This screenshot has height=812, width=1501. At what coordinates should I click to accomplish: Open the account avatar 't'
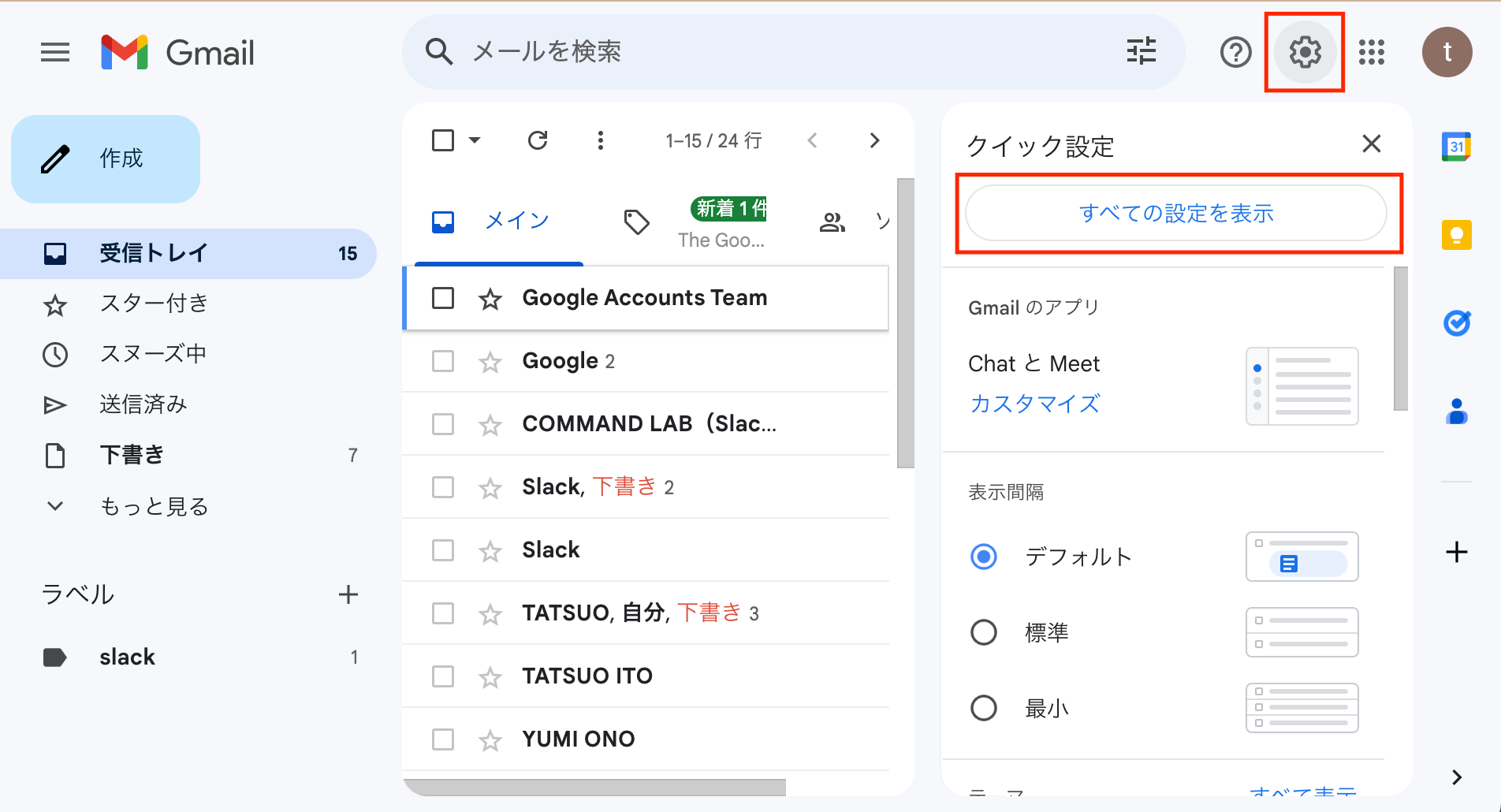[x=1447, y=52]
